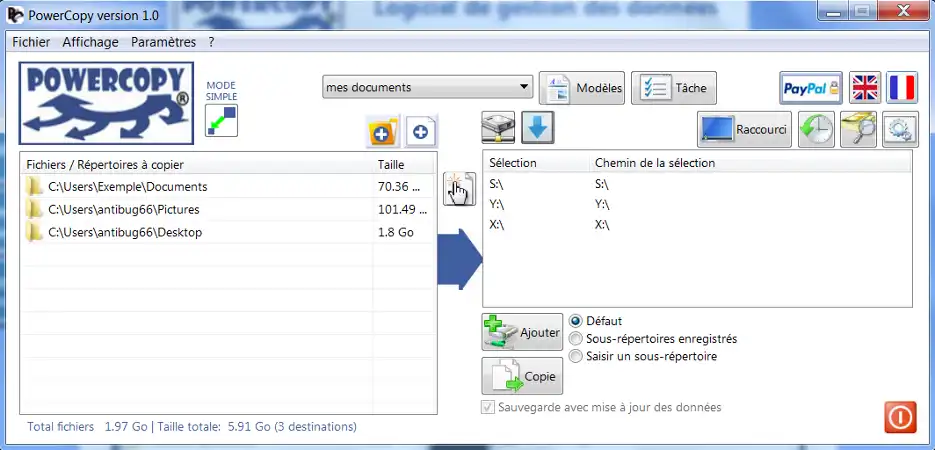This screenshot has height=450, width=935.
Task: Open the magnifier search folder icon
Action: coord(858,129)
